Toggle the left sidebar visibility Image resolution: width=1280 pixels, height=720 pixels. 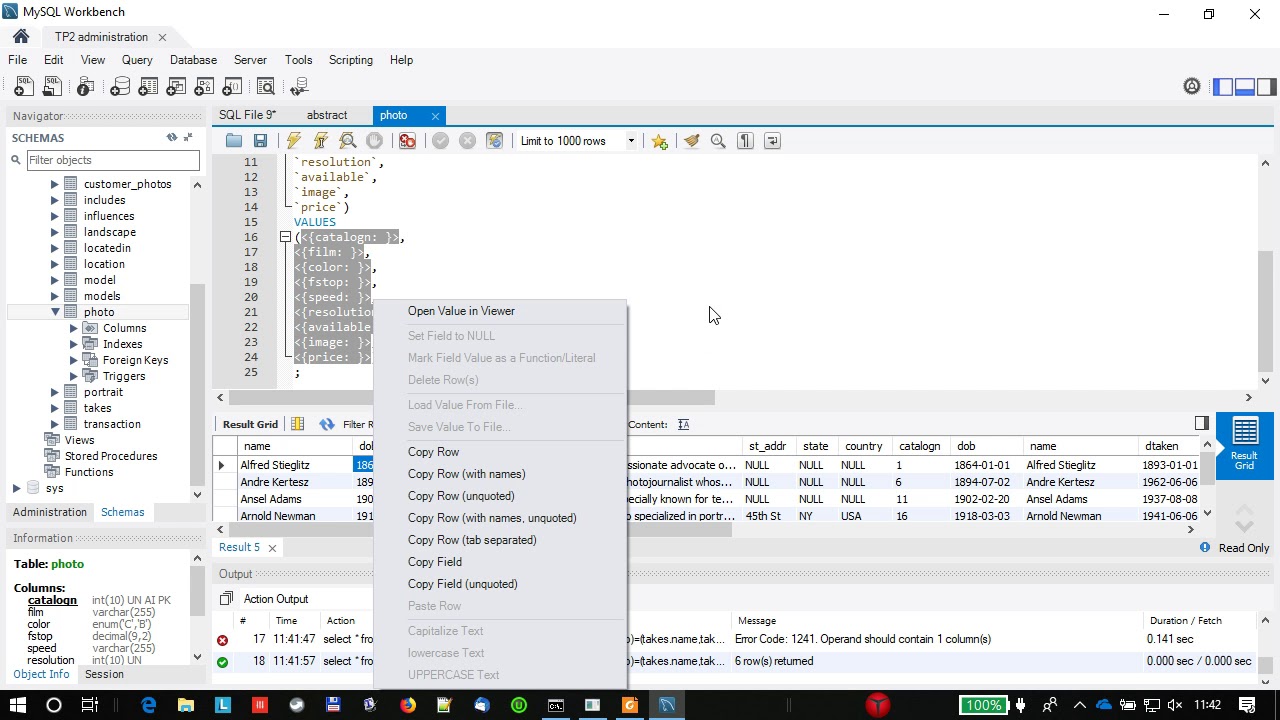pos(1223,87)
